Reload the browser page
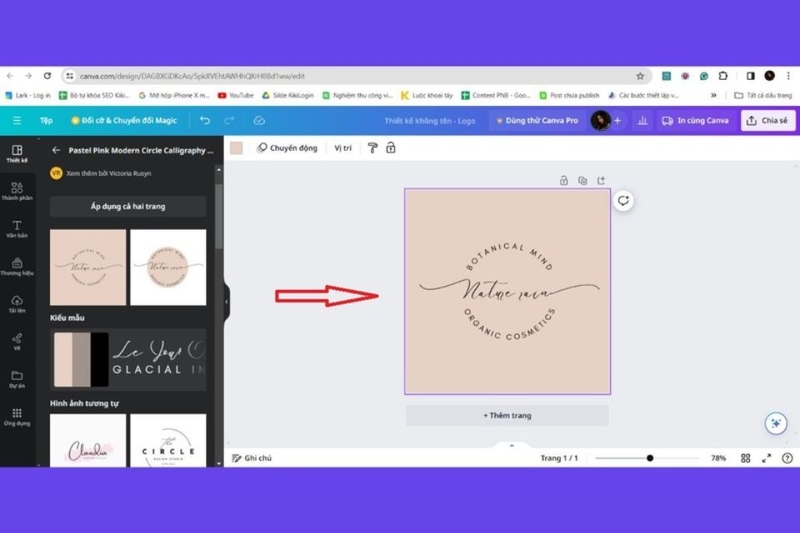This screenshot has height=533, width=800. [47, 75]
